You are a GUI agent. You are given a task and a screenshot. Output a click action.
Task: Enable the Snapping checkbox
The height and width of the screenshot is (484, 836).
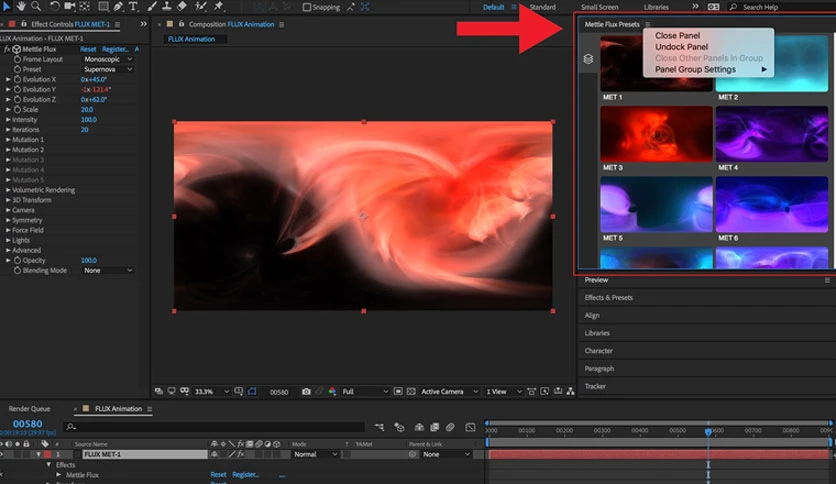click(x=307, y=7)
